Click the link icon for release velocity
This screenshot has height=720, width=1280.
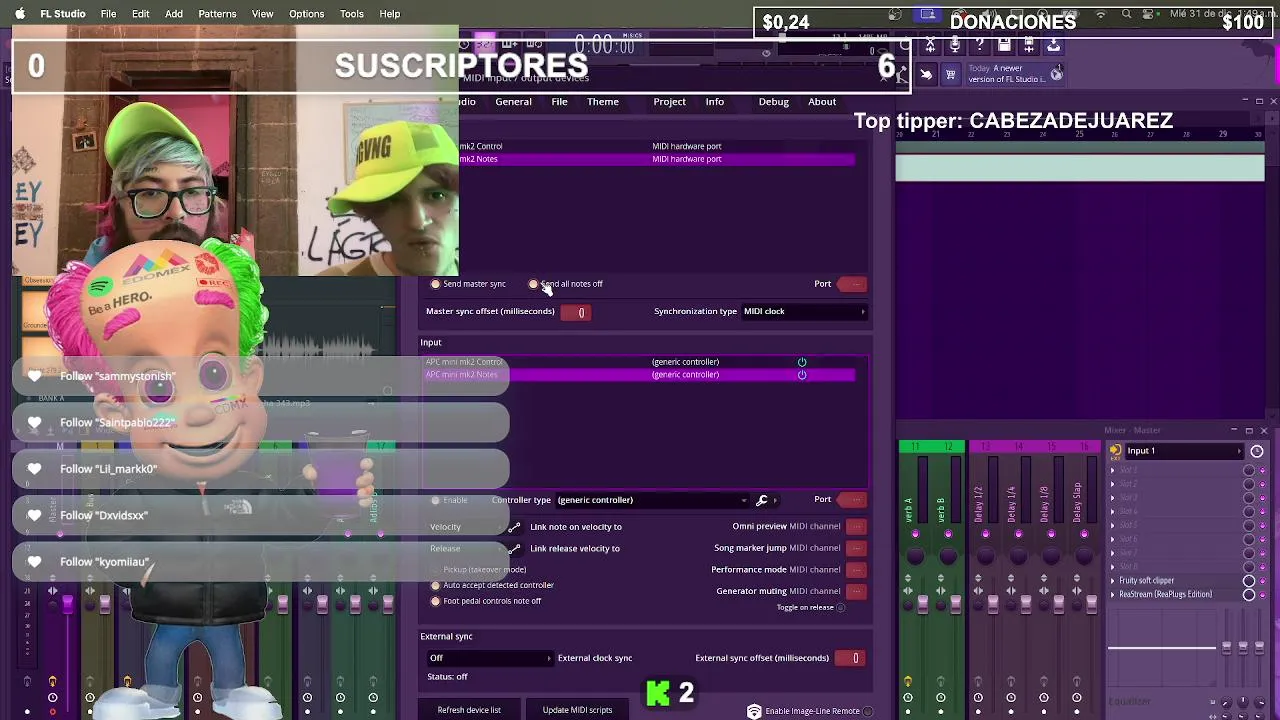pyautogui.click(x=514, y=549)
